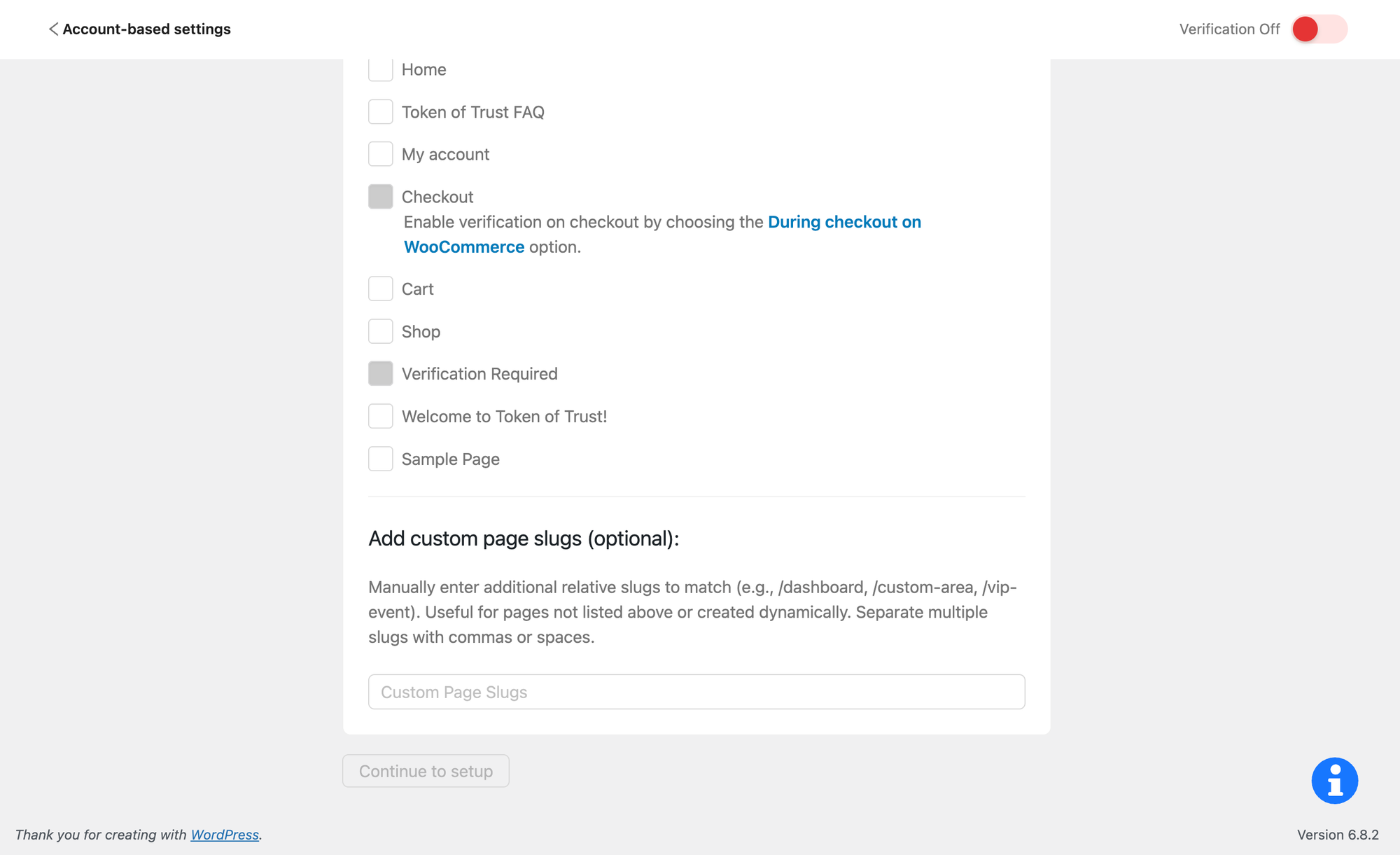Check the Home page checkbox

380,69
